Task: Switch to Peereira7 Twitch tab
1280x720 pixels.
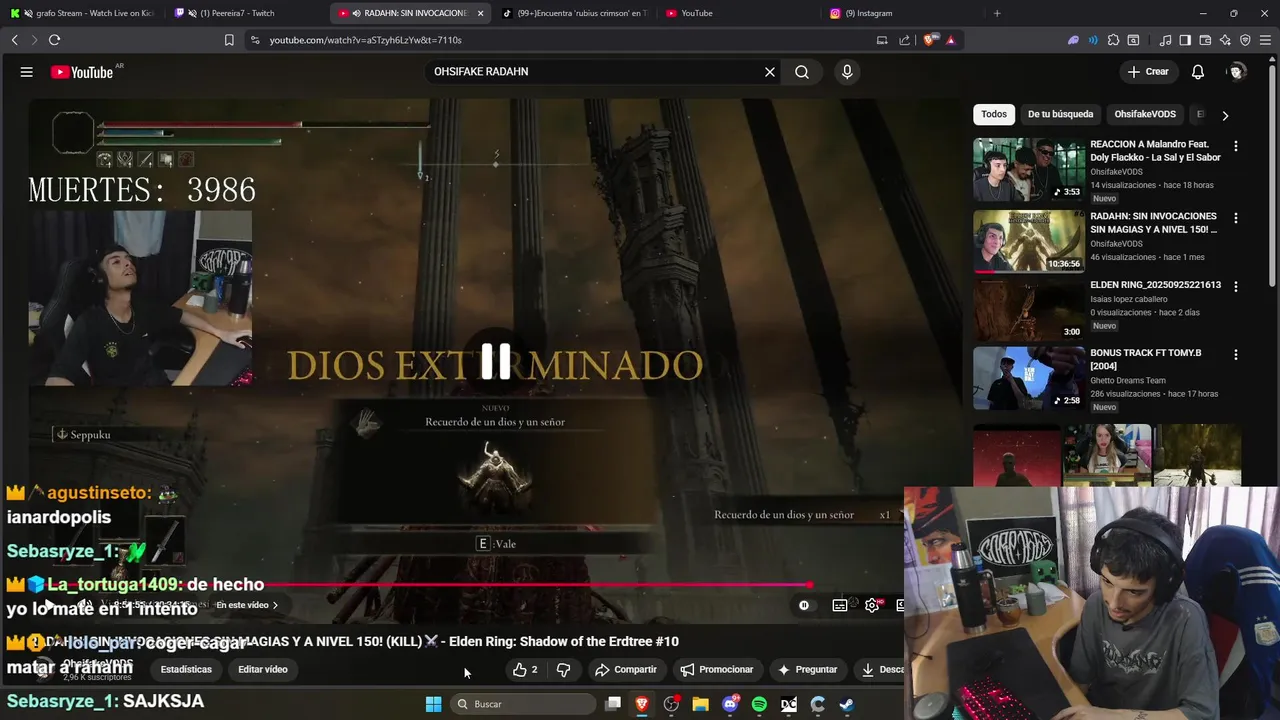Action: click(246, 13)
